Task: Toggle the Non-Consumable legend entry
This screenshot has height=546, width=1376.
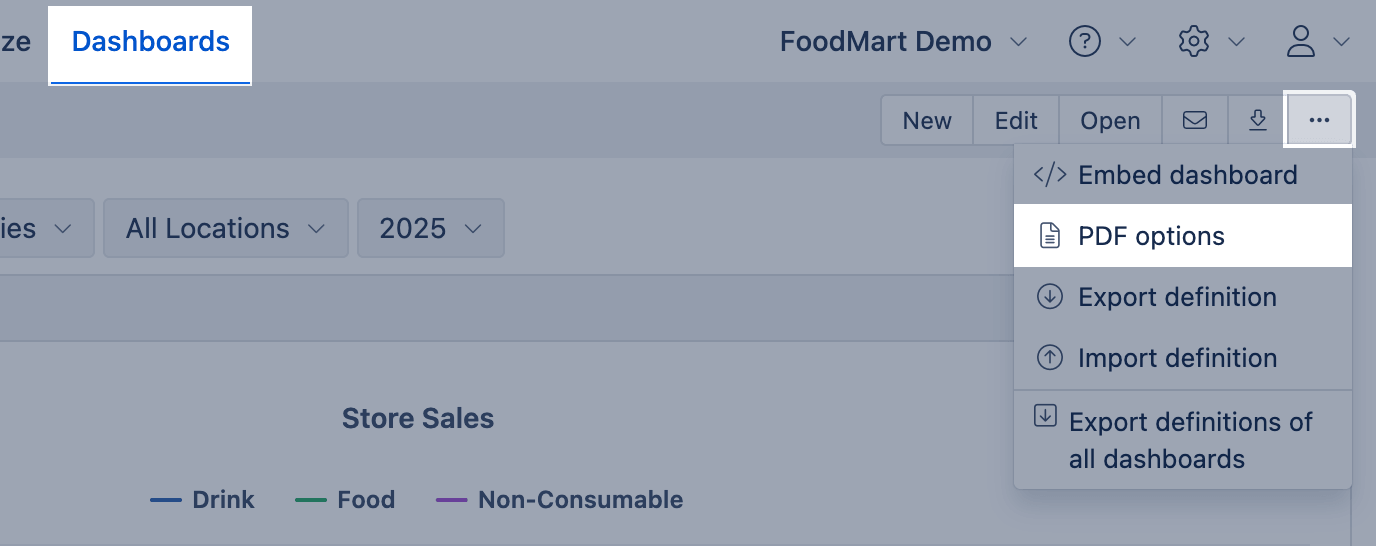Action: [x=560, y=499]
